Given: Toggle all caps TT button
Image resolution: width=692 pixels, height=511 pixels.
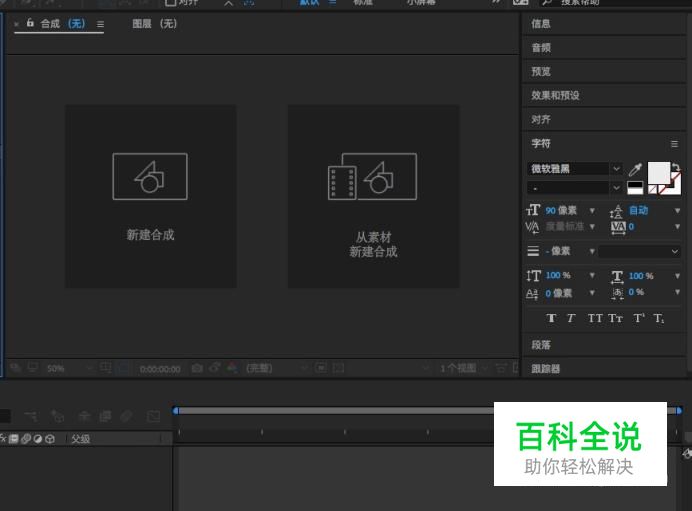Looking at the screenshot, I should coord(595,318).
